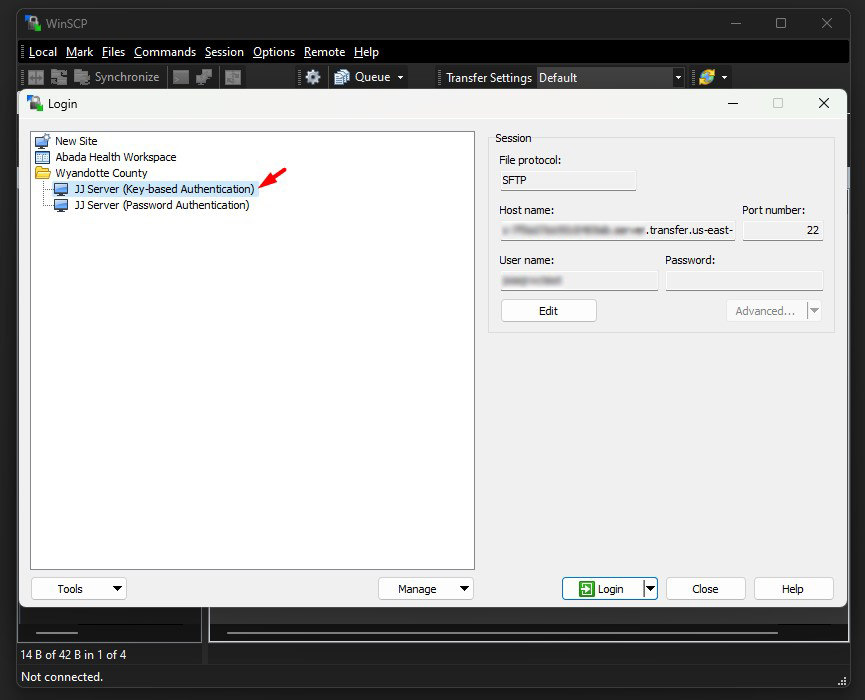Open the Tools dropdown button

[79, 589]
